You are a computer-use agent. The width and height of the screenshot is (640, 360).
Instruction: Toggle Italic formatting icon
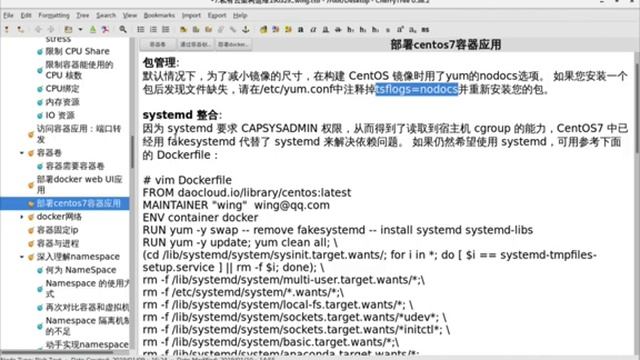313,29
